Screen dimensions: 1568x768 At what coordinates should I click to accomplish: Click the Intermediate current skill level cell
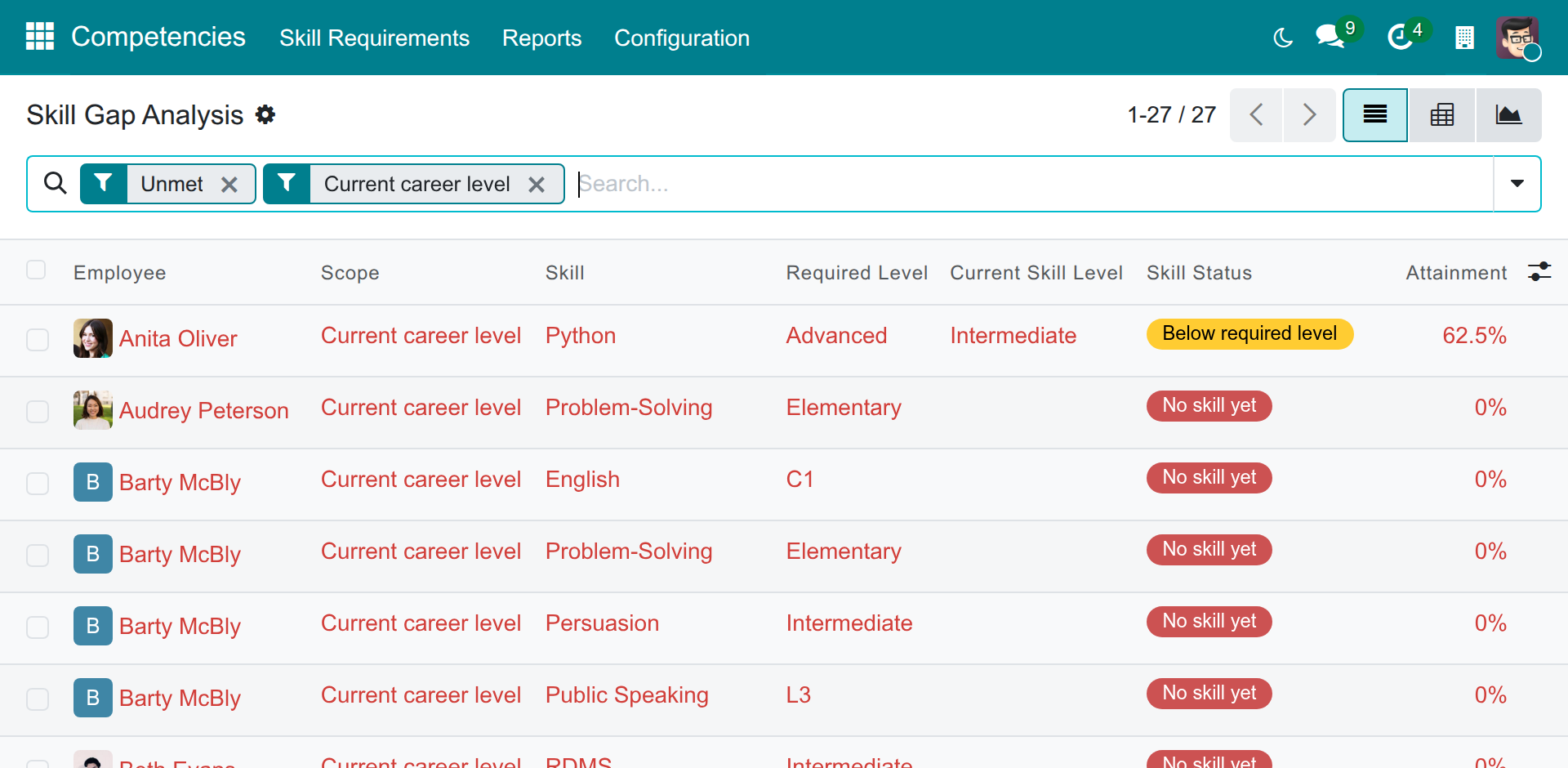(x=1013, y=336)
